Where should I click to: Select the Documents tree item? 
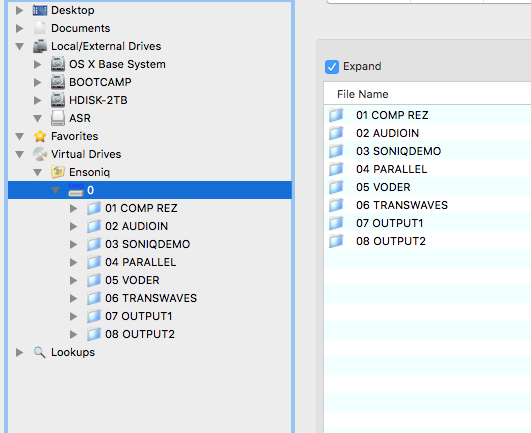[x=81, y=28]
